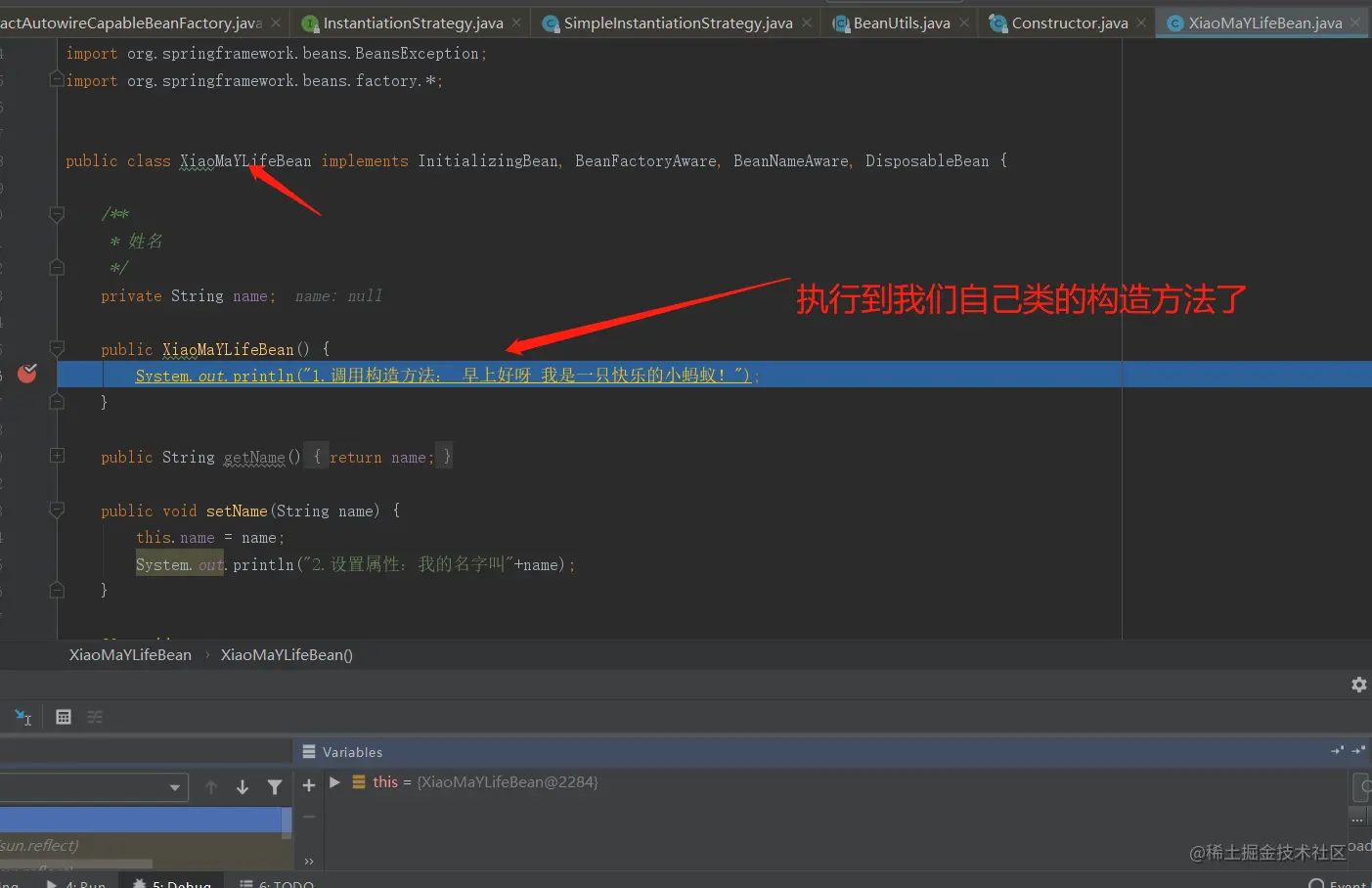Click the BeansException import line
This screenshot has width=1372, height=888.
pyautogui.click(x=276, y=54)
